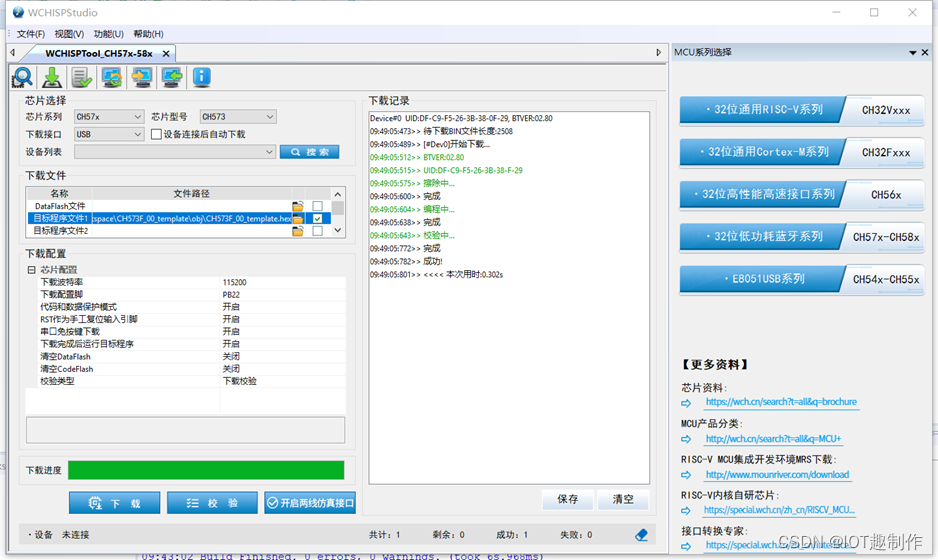Collapse the 芯片配置 tree node
The height and width of the screenshot is (560, 938).
point(31,270)
